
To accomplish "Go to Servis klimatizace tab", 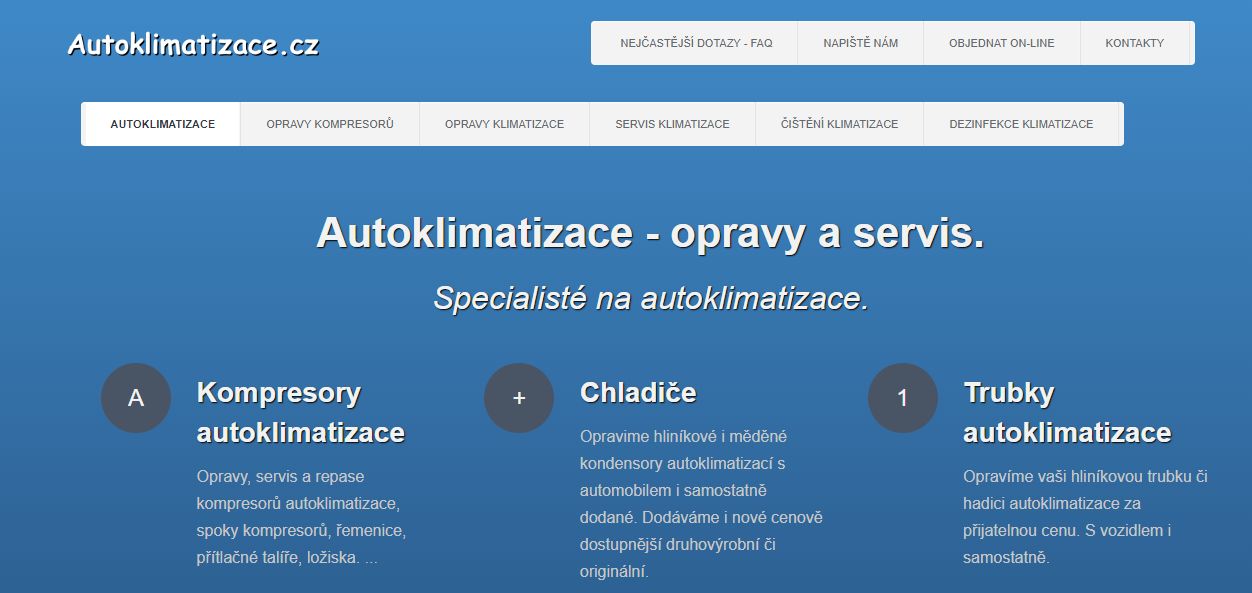I will pyautogui.click(x=672, y=124).
